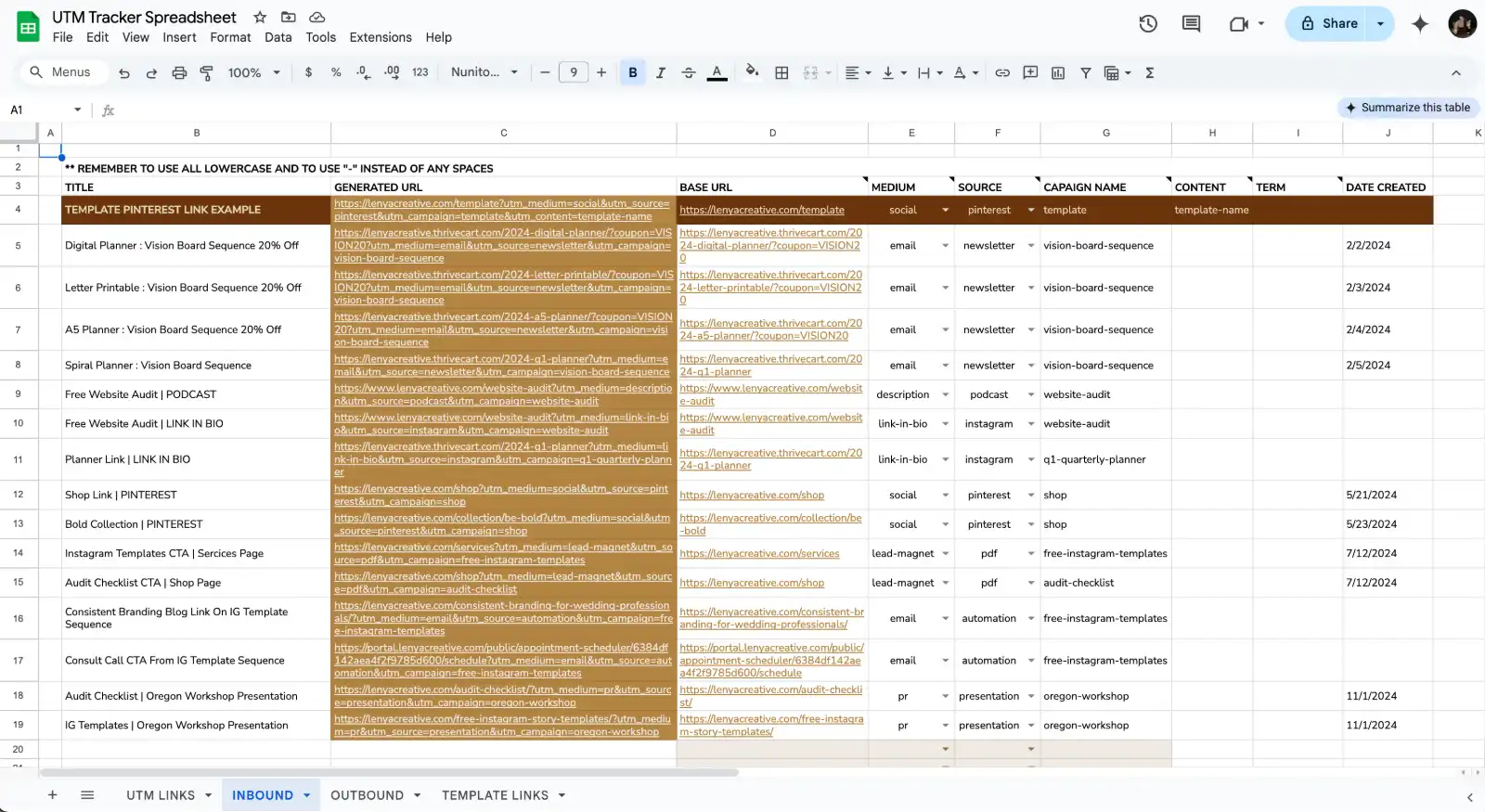Open Gemini sparkle icon
Screen dimensions: 1485x812
(1420, 24)
